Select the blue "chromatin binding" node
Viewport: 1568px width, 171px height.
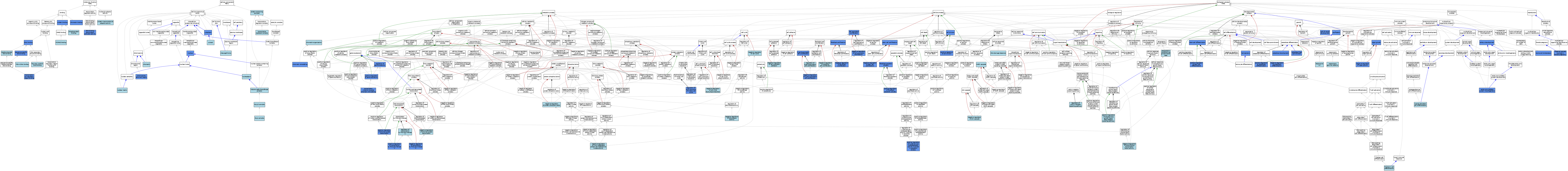click(76, 22)
